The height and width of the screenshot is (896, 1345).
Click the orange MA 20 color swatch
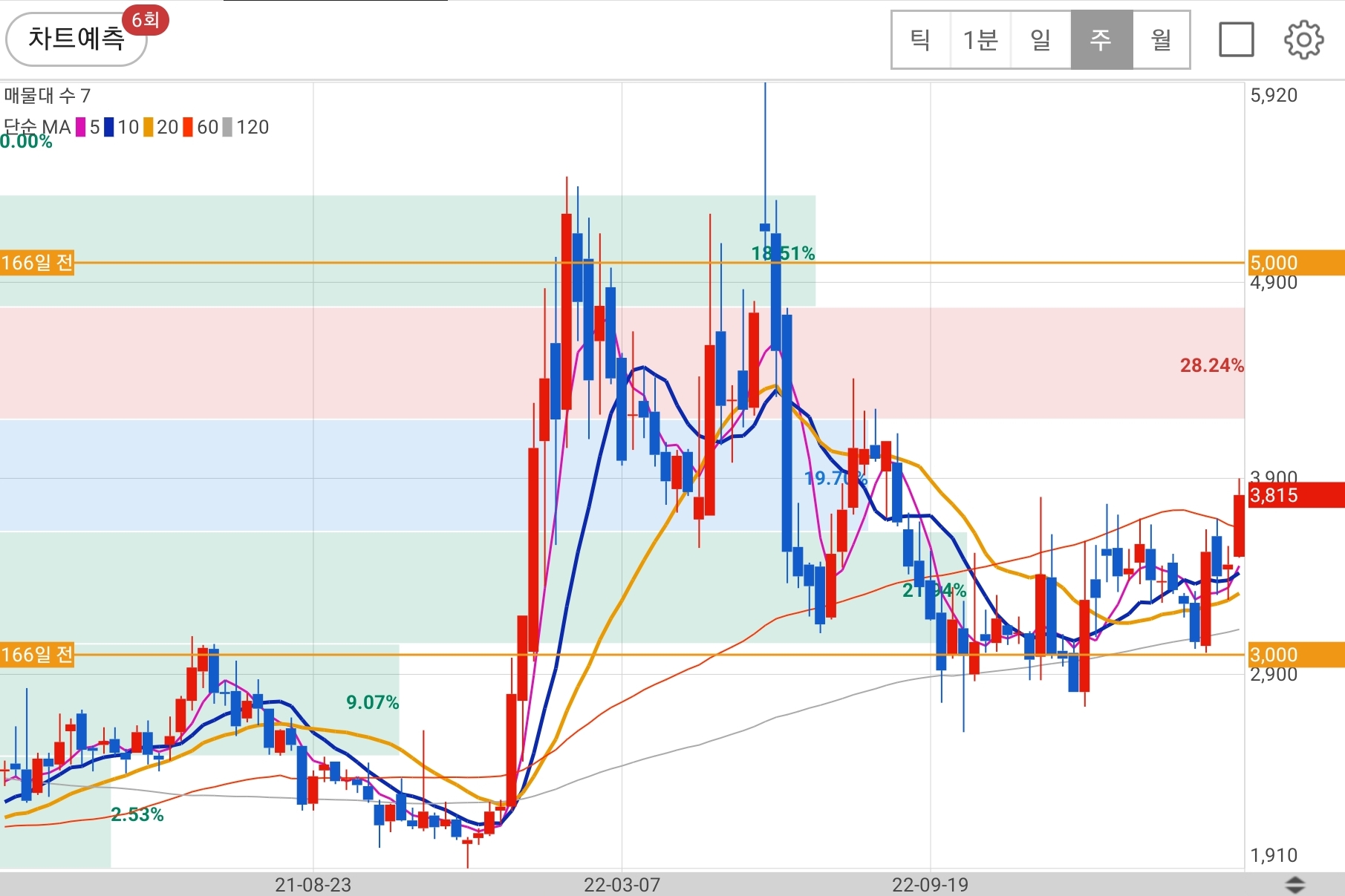(149, 127)
